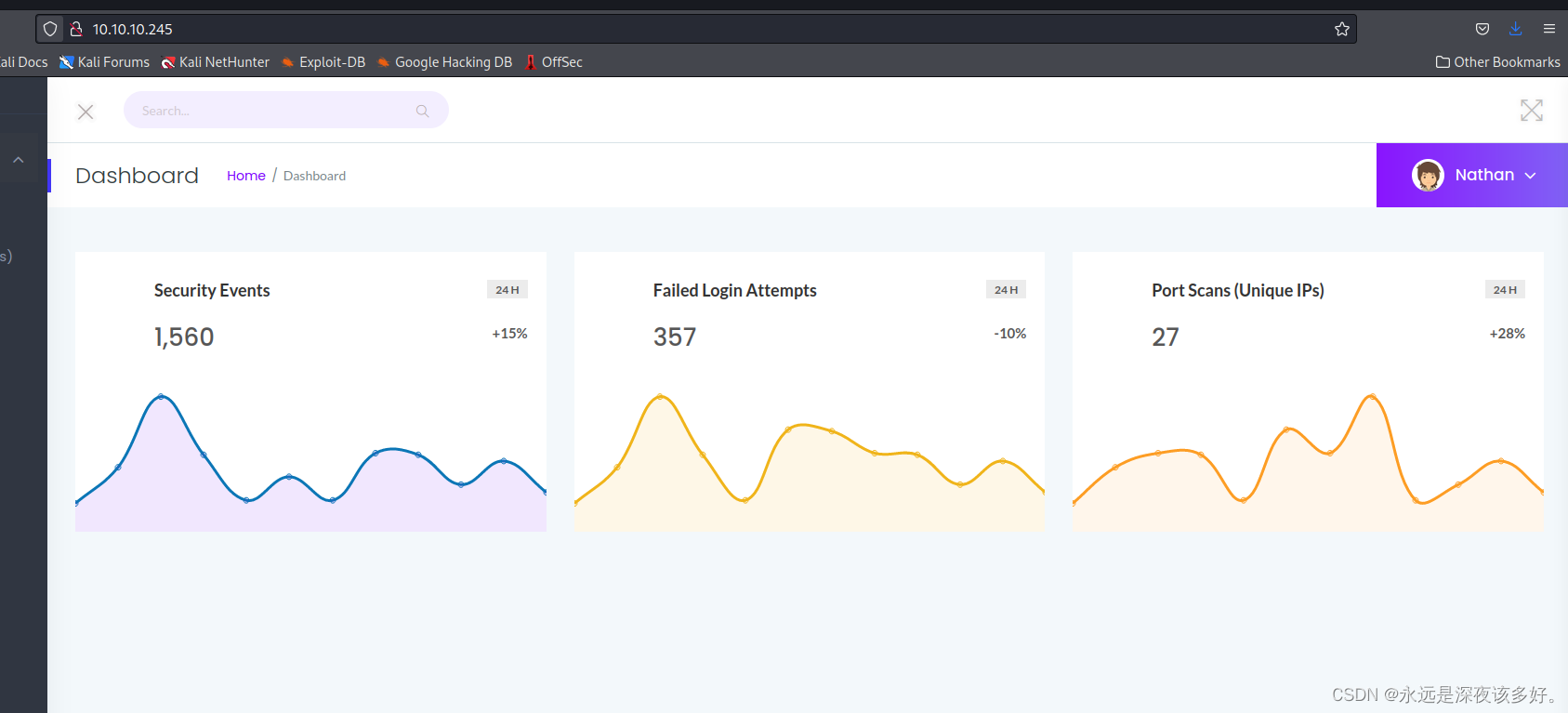Click the Failed Login Attempts card title
Screen dimensions: 1568x713
point(735,290)
